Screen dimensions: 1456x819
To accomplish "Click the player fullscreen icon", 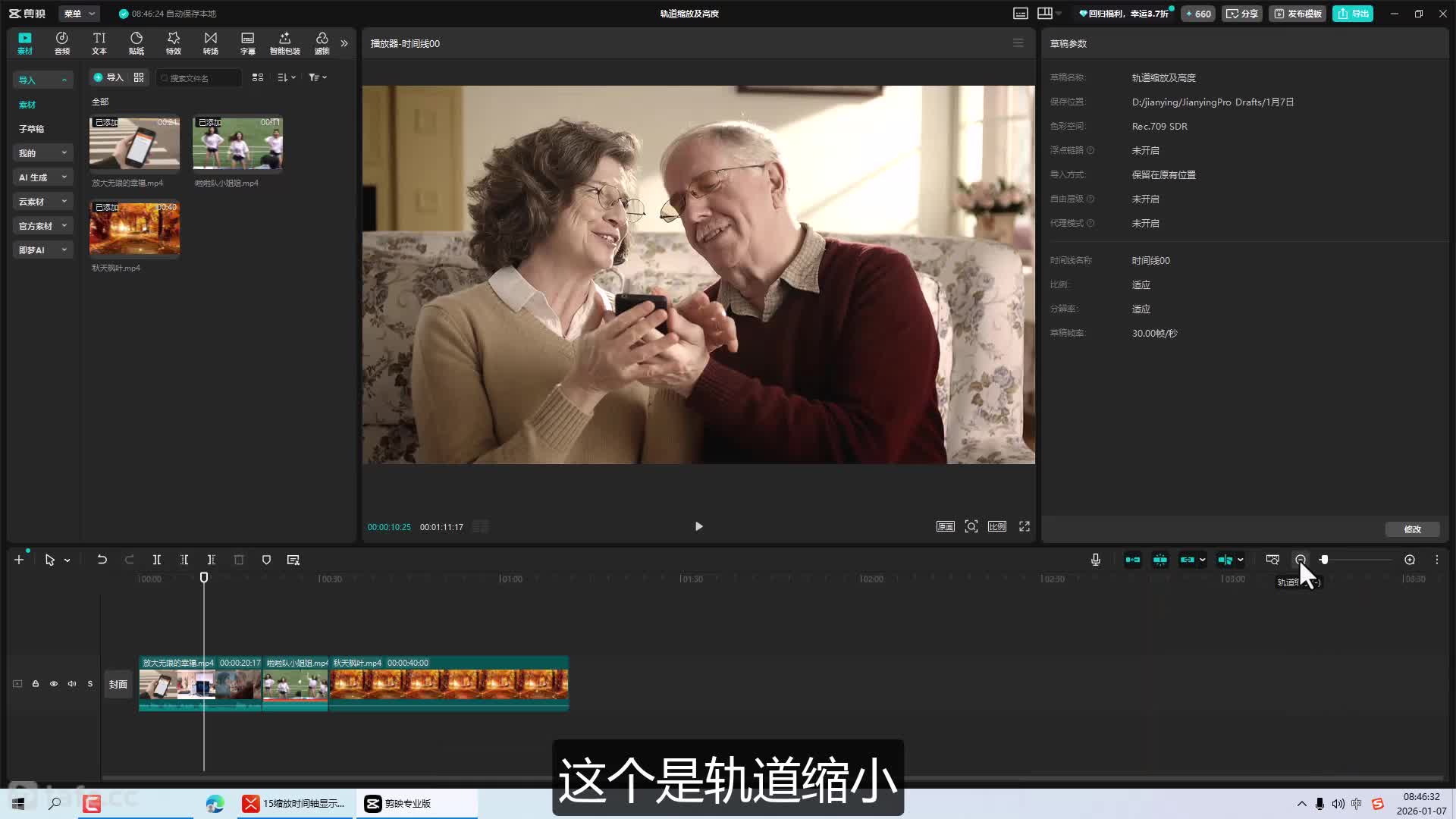I will pos(1024,526).
